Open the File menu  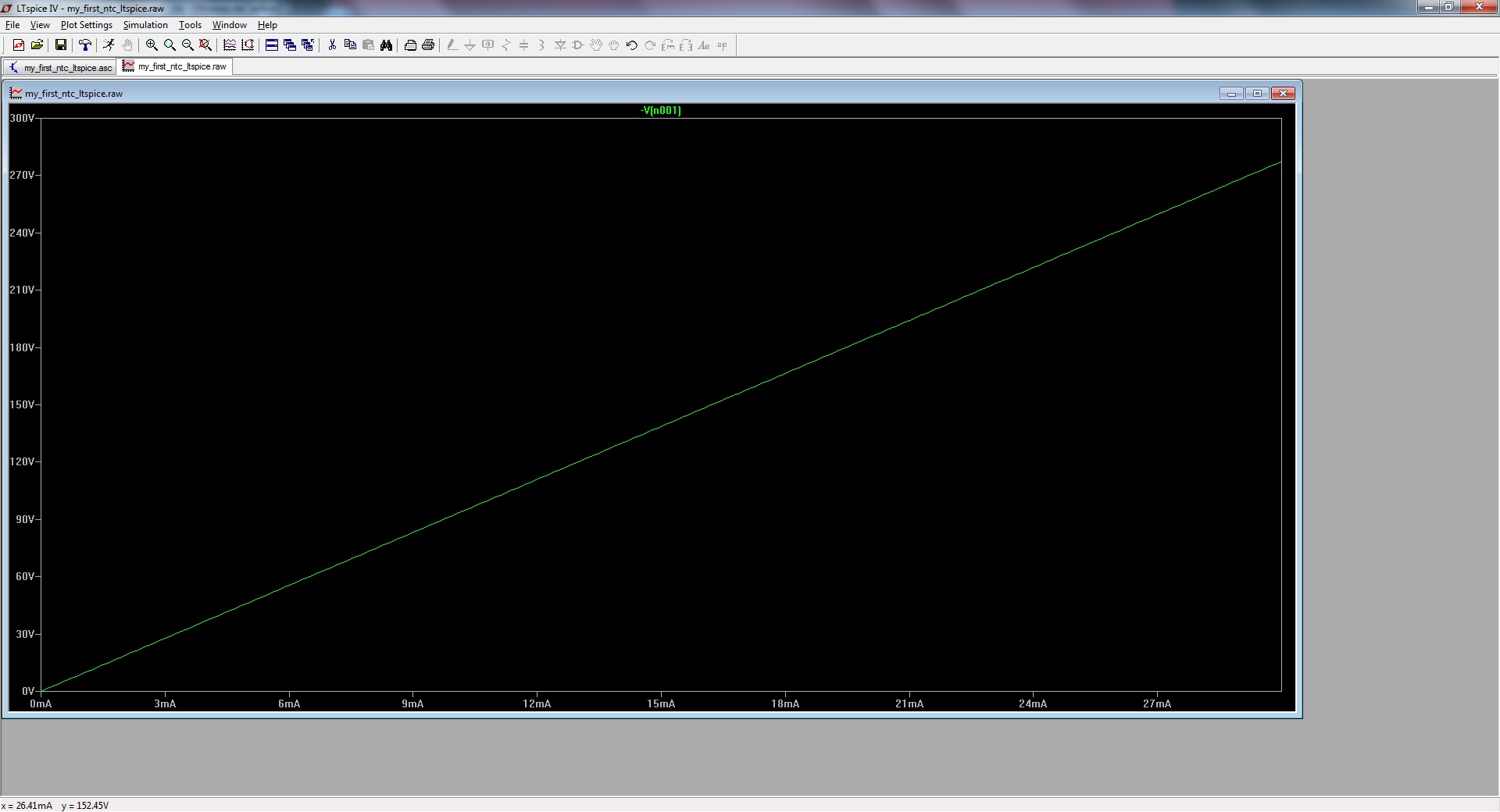(x=12, y=25)
